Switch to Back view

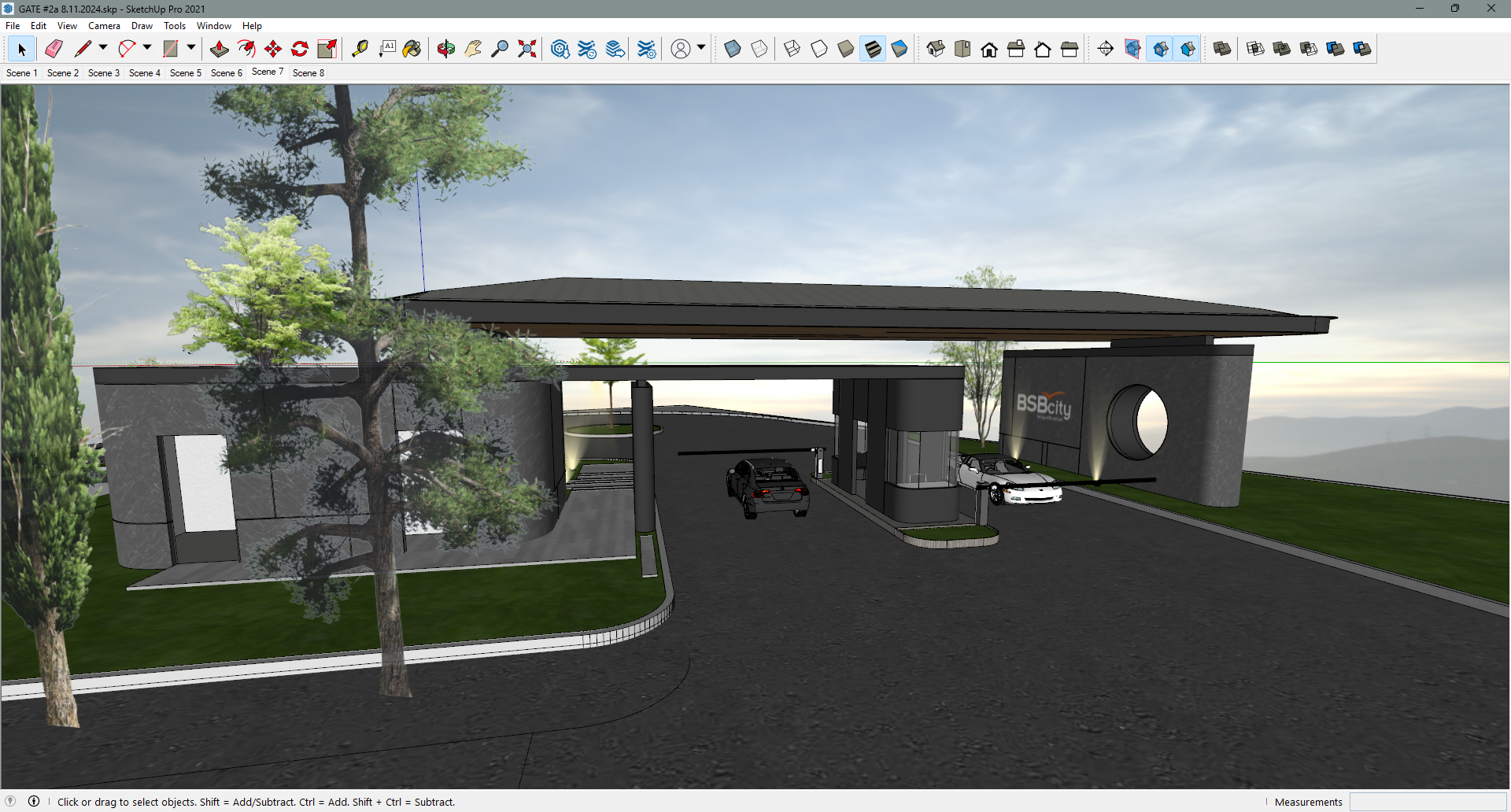point(1043,49)
